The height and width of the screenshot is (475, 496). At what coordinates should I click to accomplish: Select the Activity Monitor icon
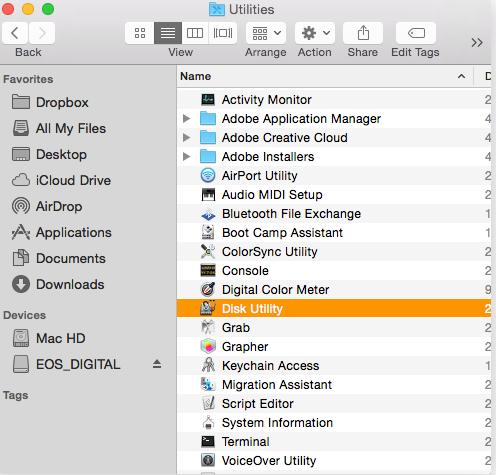(x=208, y=99)
